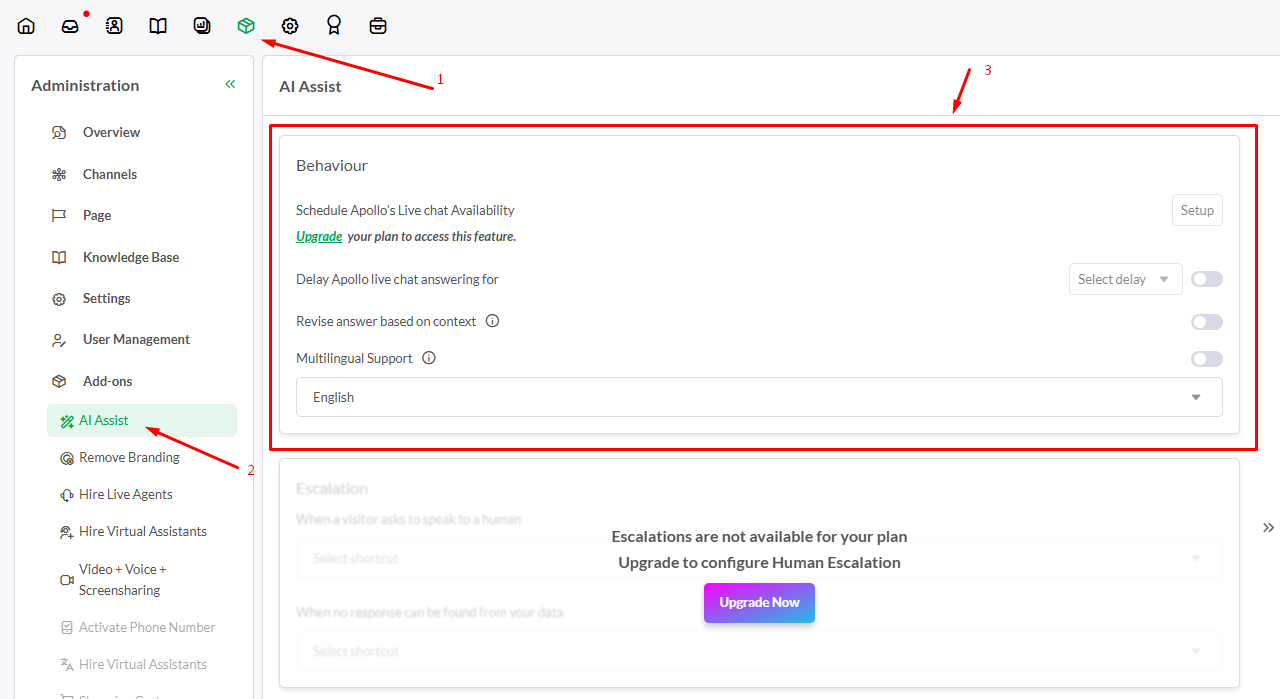Click the second Hire Virtual Assistants item with translate icon
The height and width of the screenshot is (699, 1280).
(142, 665)
